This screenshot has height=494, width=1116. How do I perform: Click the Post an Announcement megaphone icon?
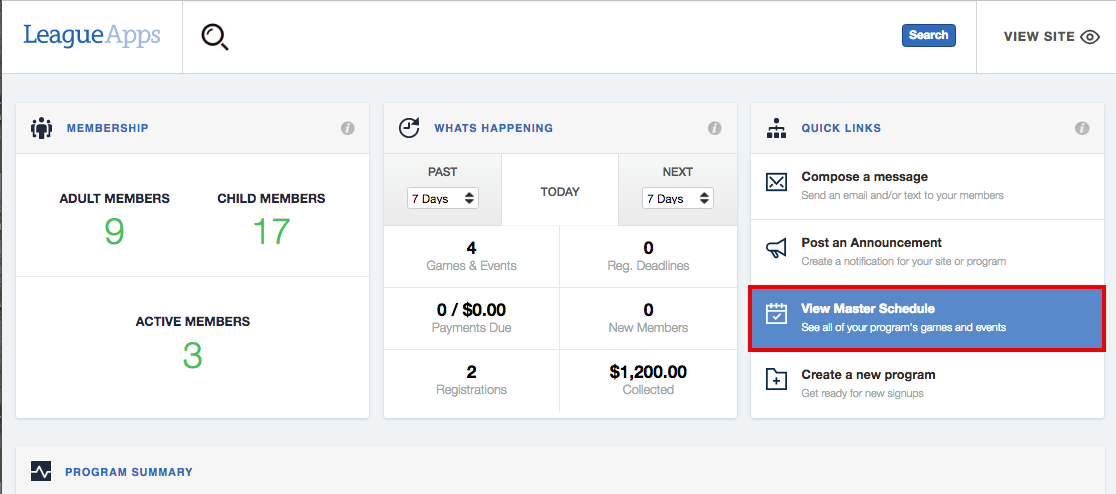click(x=776, y=248)
